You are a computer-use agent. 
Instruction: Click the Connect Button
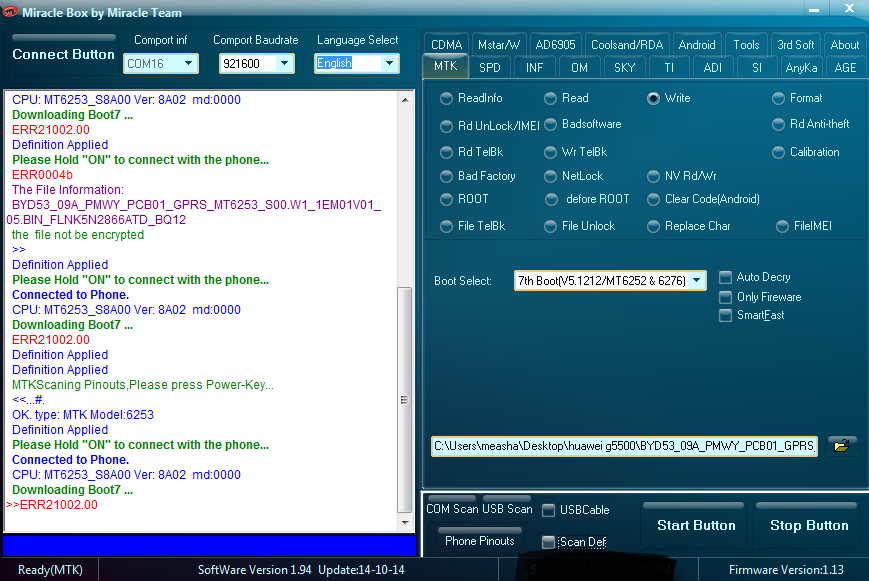click(x=63, y=54)
